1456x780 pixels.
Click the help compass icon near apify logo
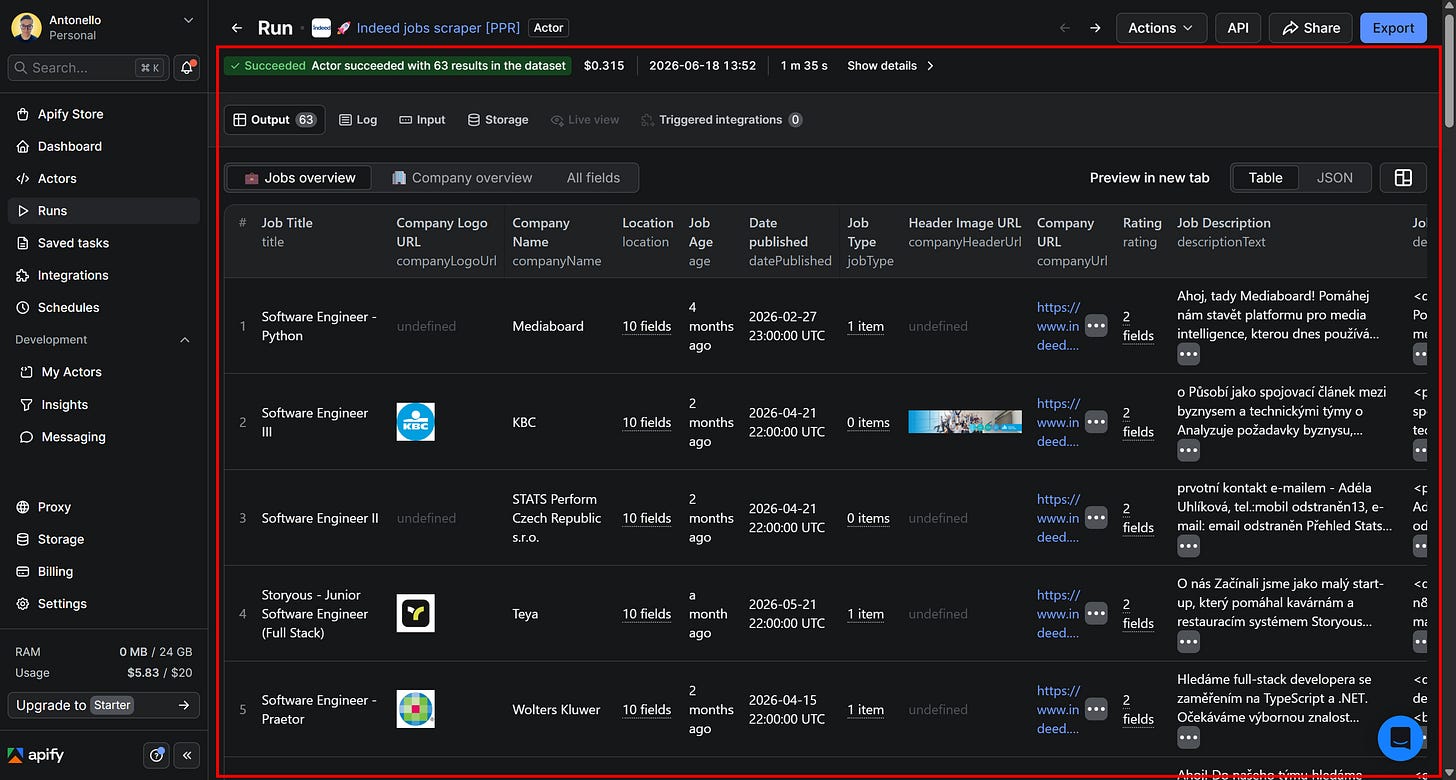pyautogui.click(x=156, y=755)
